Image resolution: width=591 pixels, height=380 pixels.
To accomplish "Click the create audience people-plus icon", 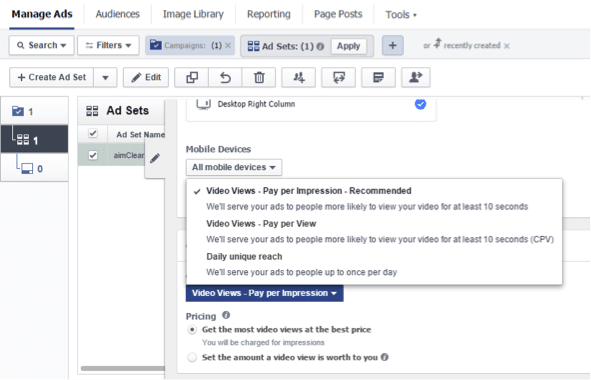I will click(299, 77).
